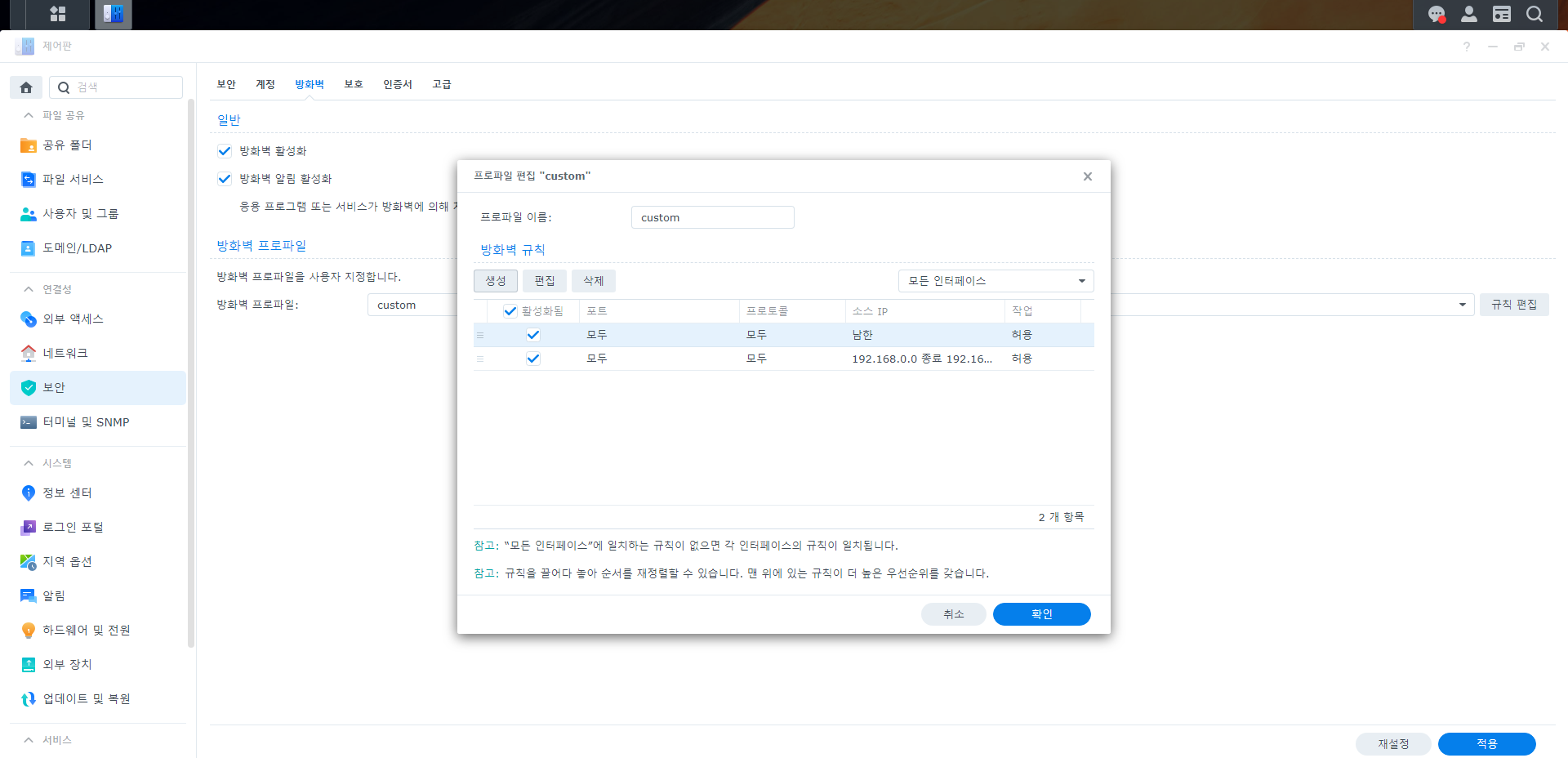Screen dimensions: 1568x758
Task: Switch to the top 보안 tab
Action: tap(226, 84)
